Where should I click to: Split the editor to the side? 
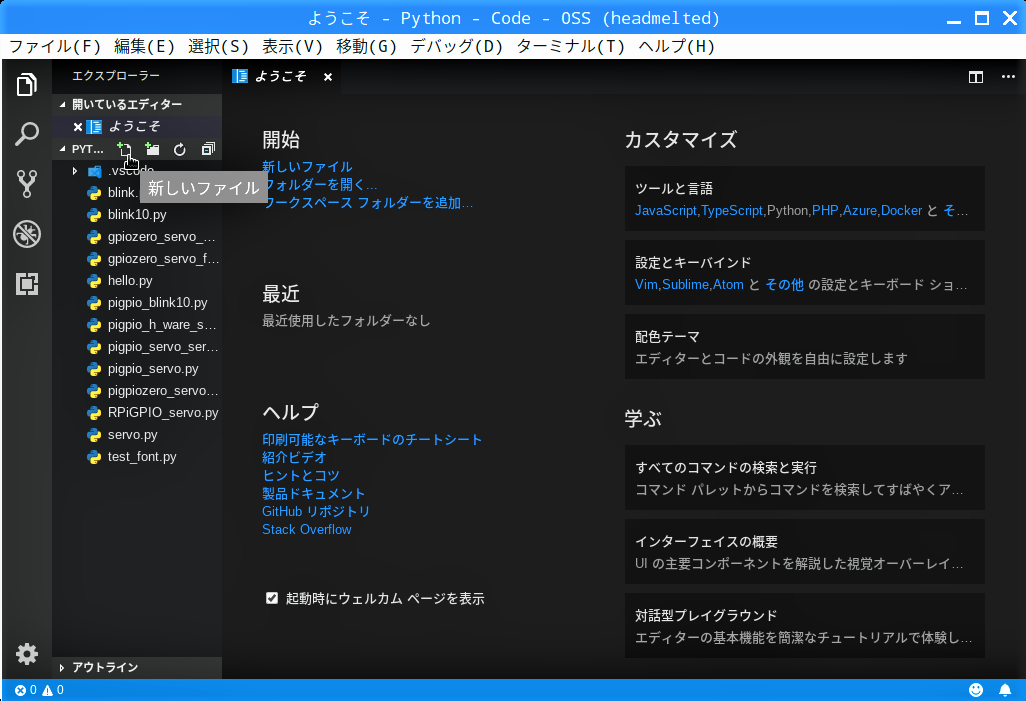click(976, 77)
